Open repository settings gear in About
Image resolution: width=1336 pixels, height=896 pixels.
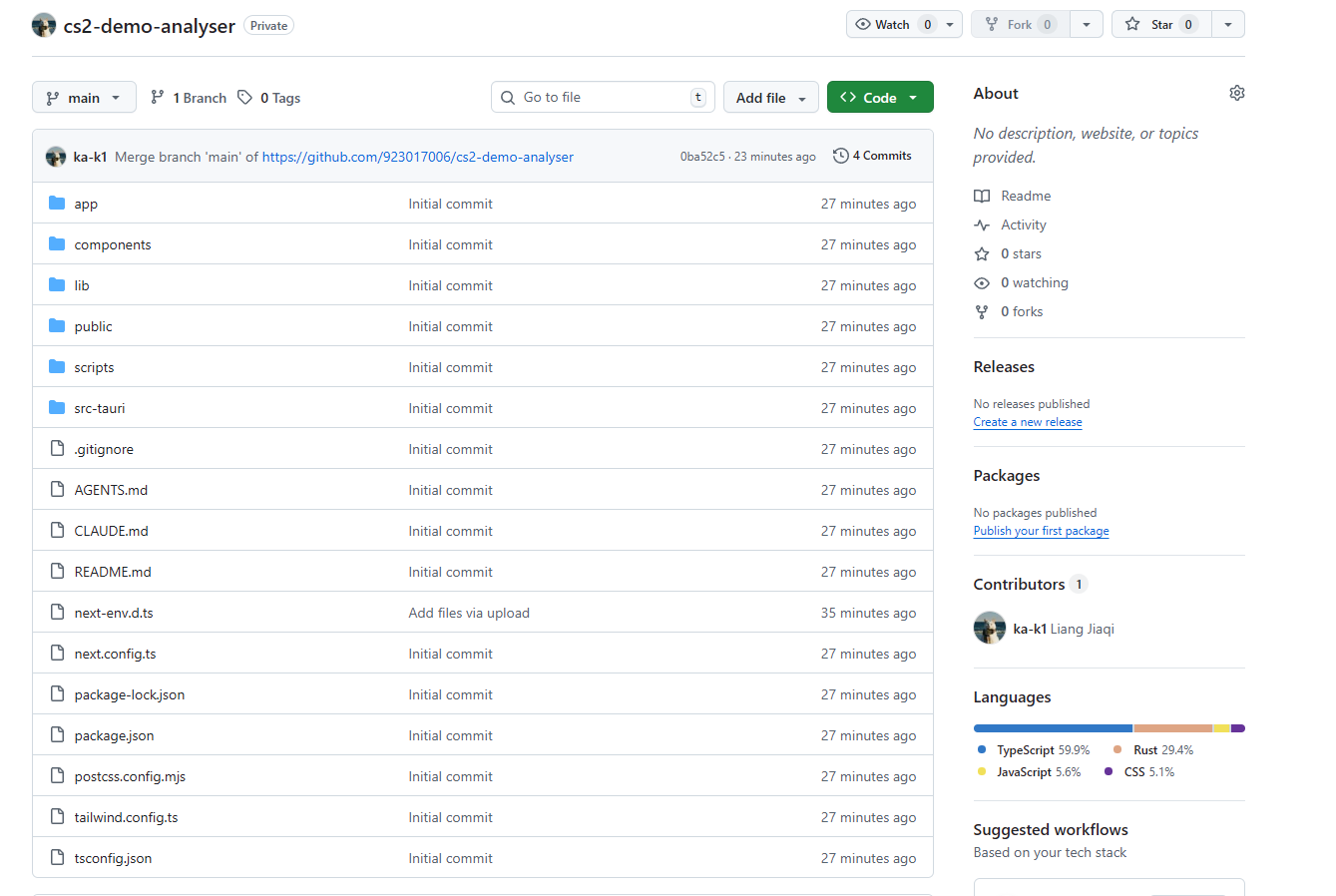1236,93
